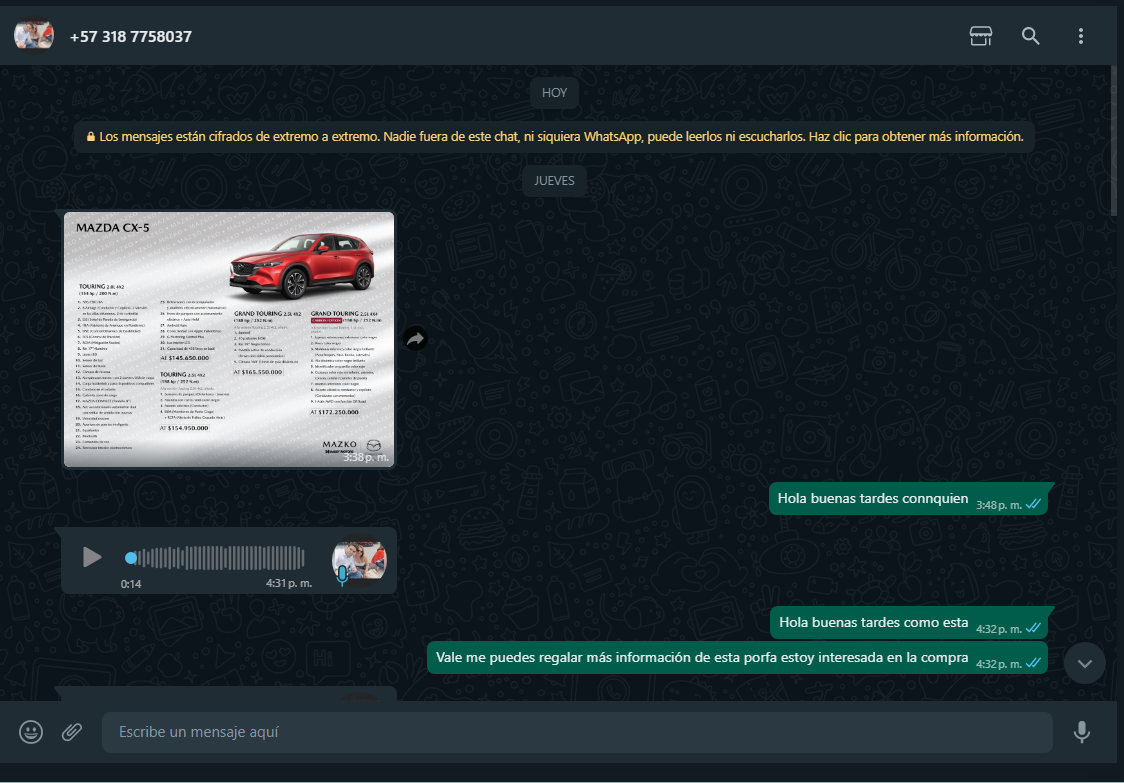1124x783 pixels.
Task: Open the business catalog storefront icon
Action: coord(981,36)
